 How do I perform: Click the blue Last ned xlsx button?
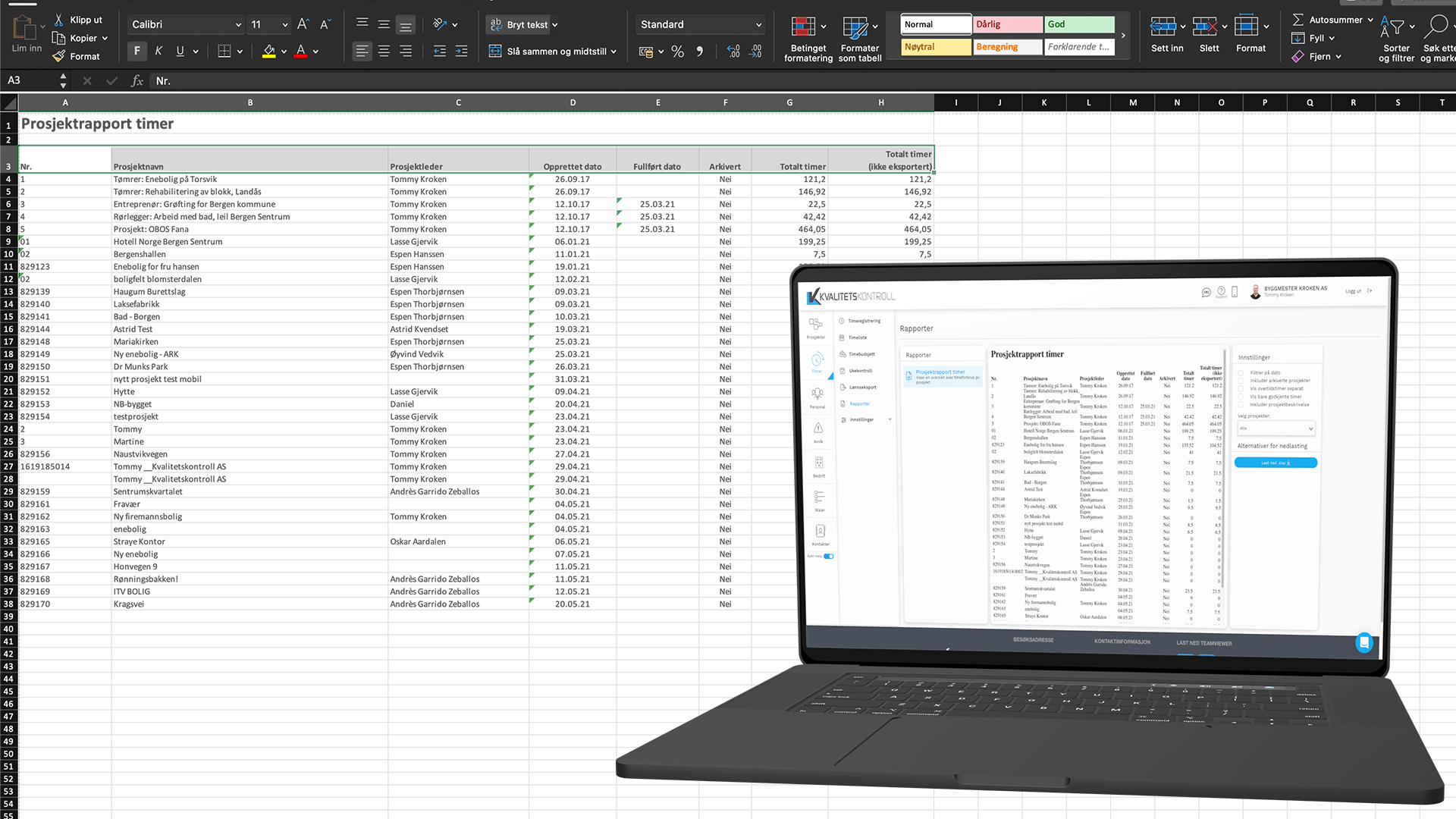(x=1275, y=463)
